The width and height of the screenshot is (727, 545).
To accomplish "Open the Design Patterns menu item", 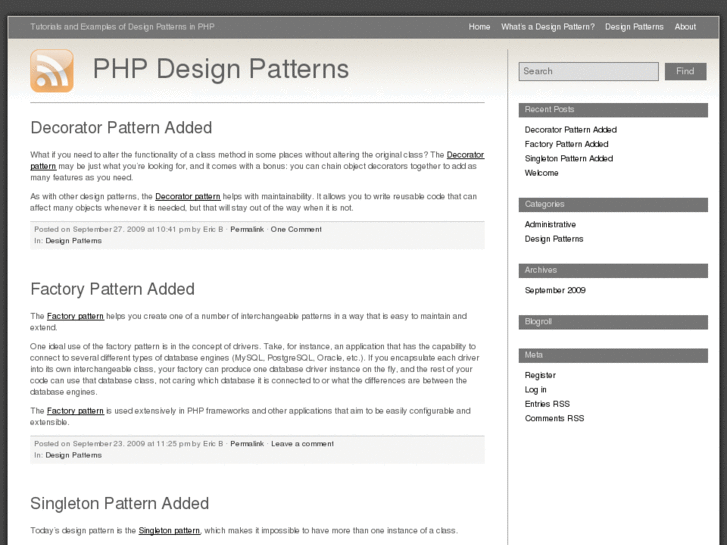I will tap(634, 27).
